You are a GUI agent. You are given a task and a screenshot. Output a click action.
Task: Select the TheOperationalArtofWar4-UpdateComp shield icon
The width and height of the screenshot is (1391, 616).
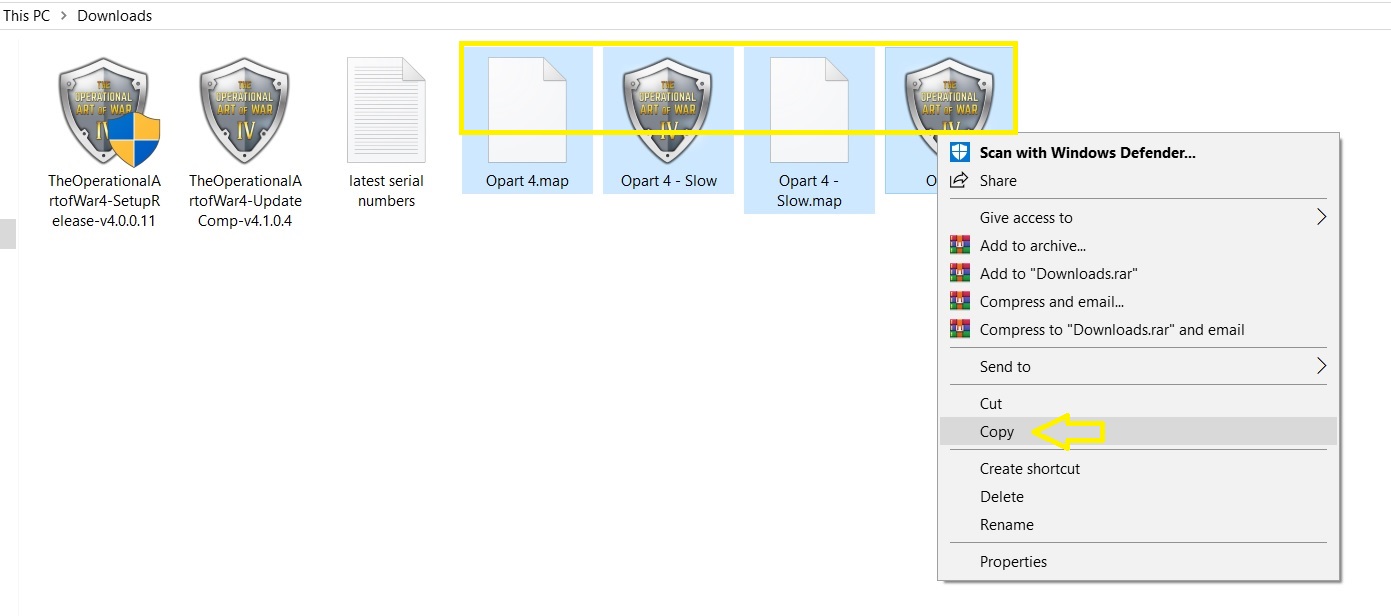pyautogui.click(x=245, y=111)
